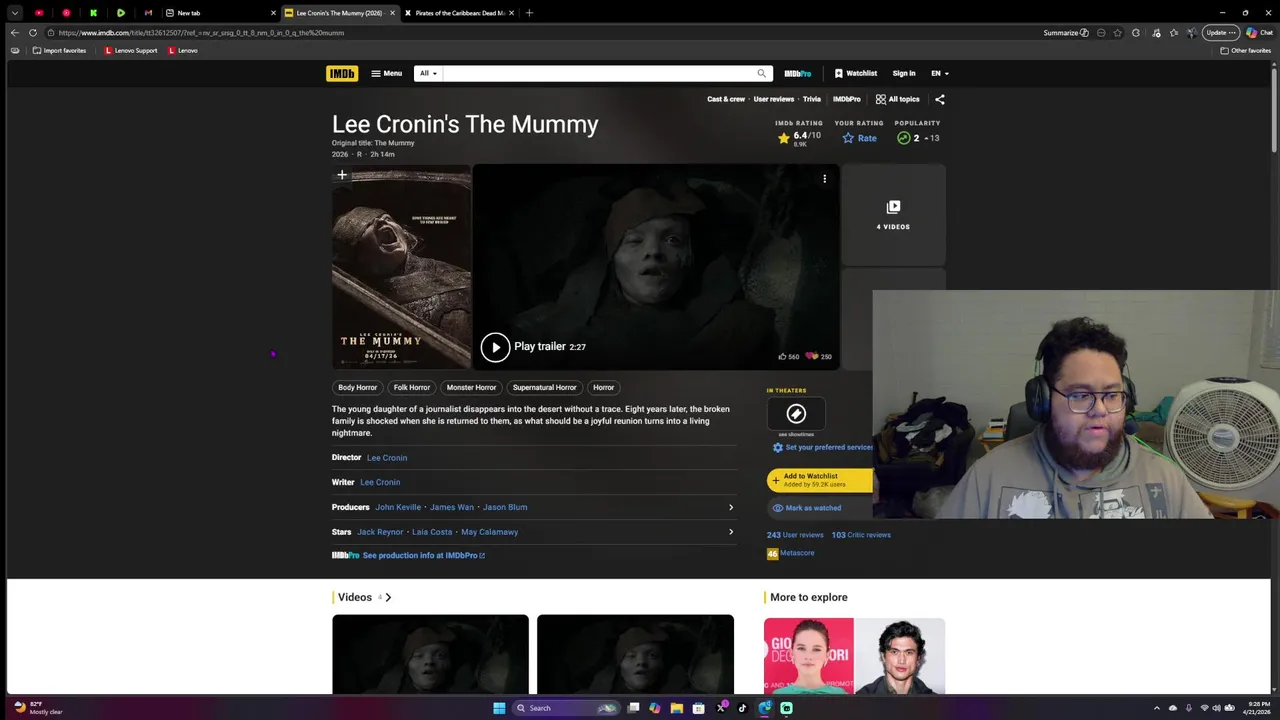Open the Windows Start button
1280x720 pixels.
click(499, 708)
